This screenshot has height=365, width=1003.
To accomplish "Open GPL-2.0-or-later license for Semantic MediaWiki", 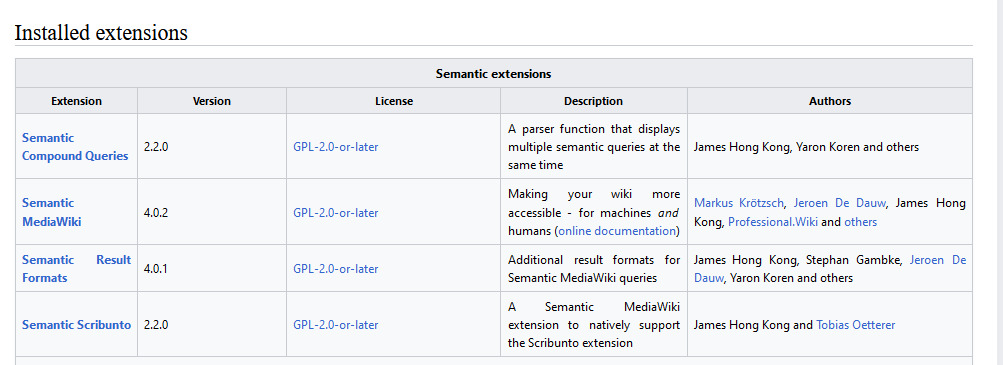I will click(x=335, y=213).
